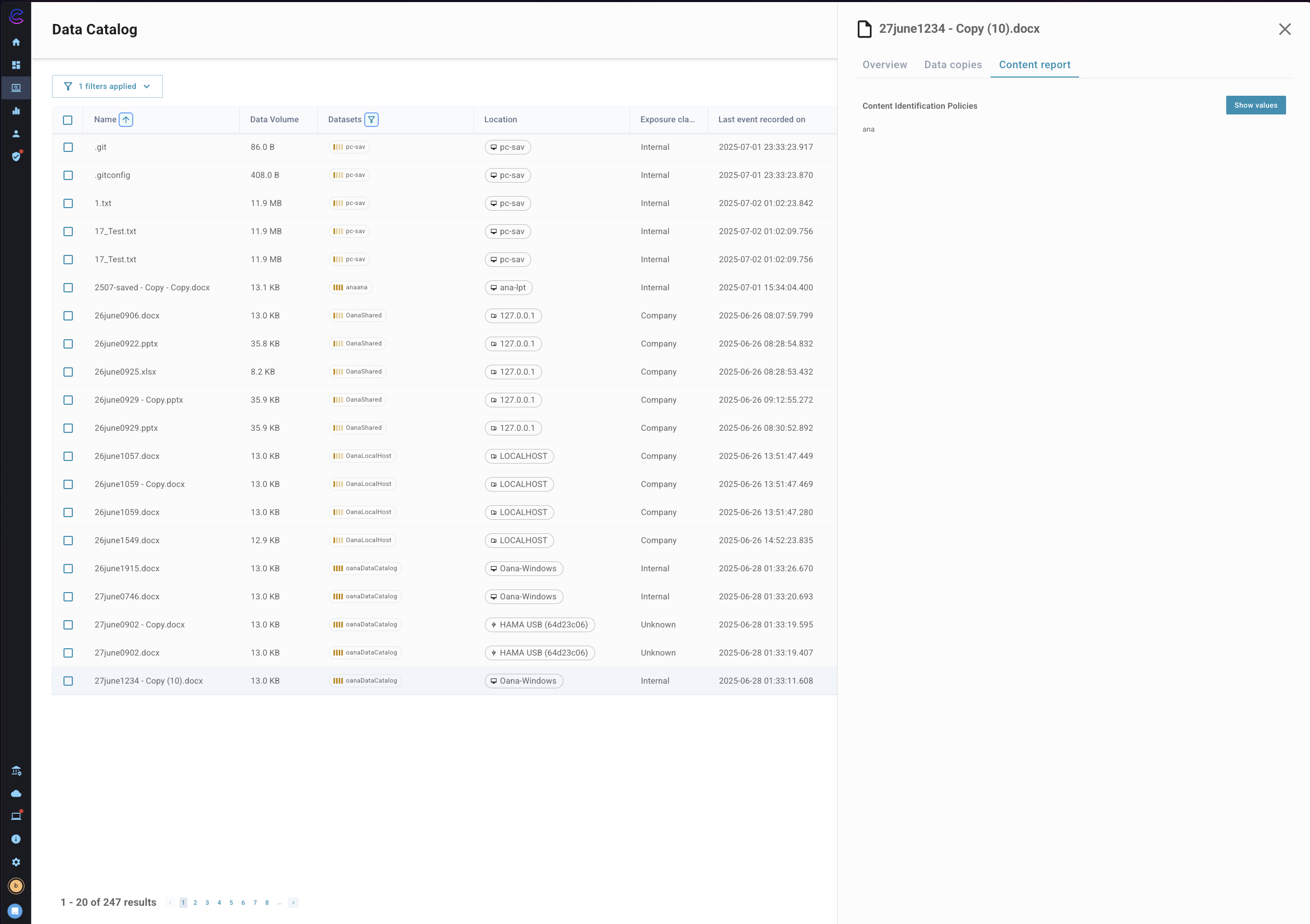This screenshot has height=924, width=1310.
Task: Click the user profile sidebar icon
Action: 16,134
